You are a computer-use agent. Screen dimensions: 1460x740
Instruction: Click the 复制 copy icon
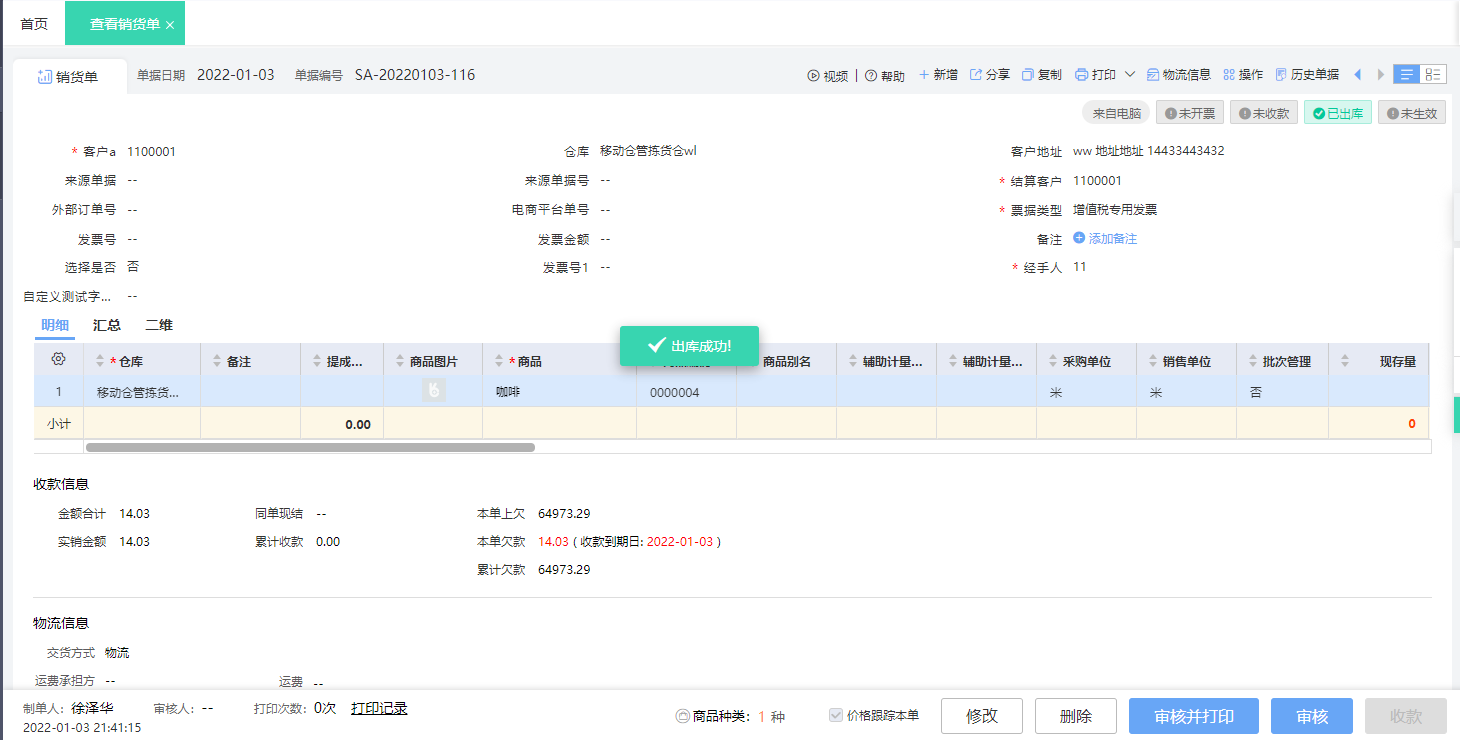[x=1028, y=75]
